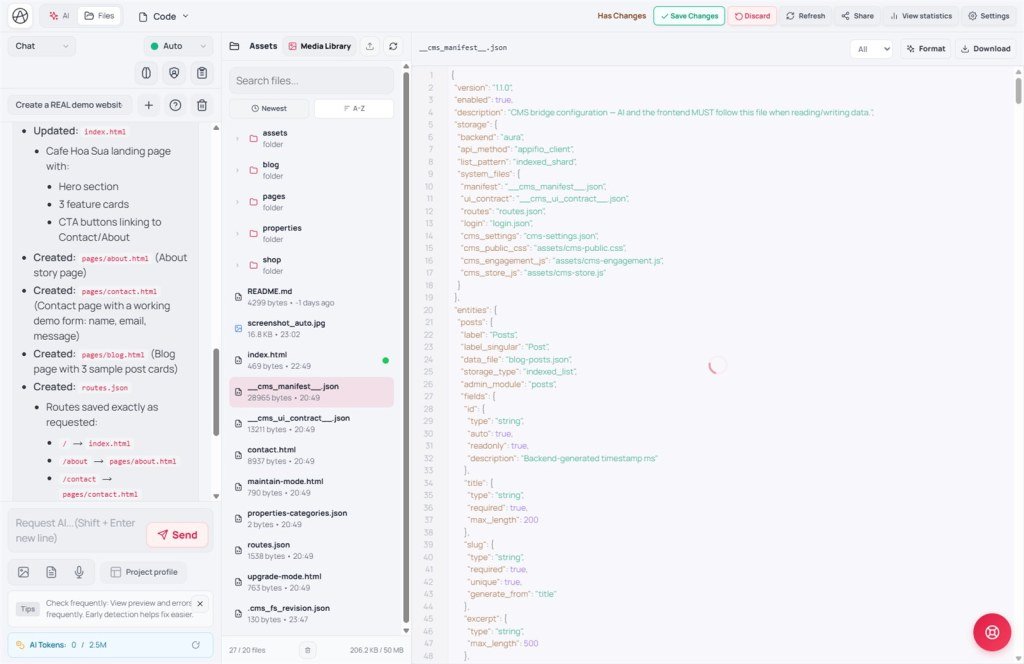Open the All filter dropdown
This screenshot has width=1024, height=664.
(871, 49)
